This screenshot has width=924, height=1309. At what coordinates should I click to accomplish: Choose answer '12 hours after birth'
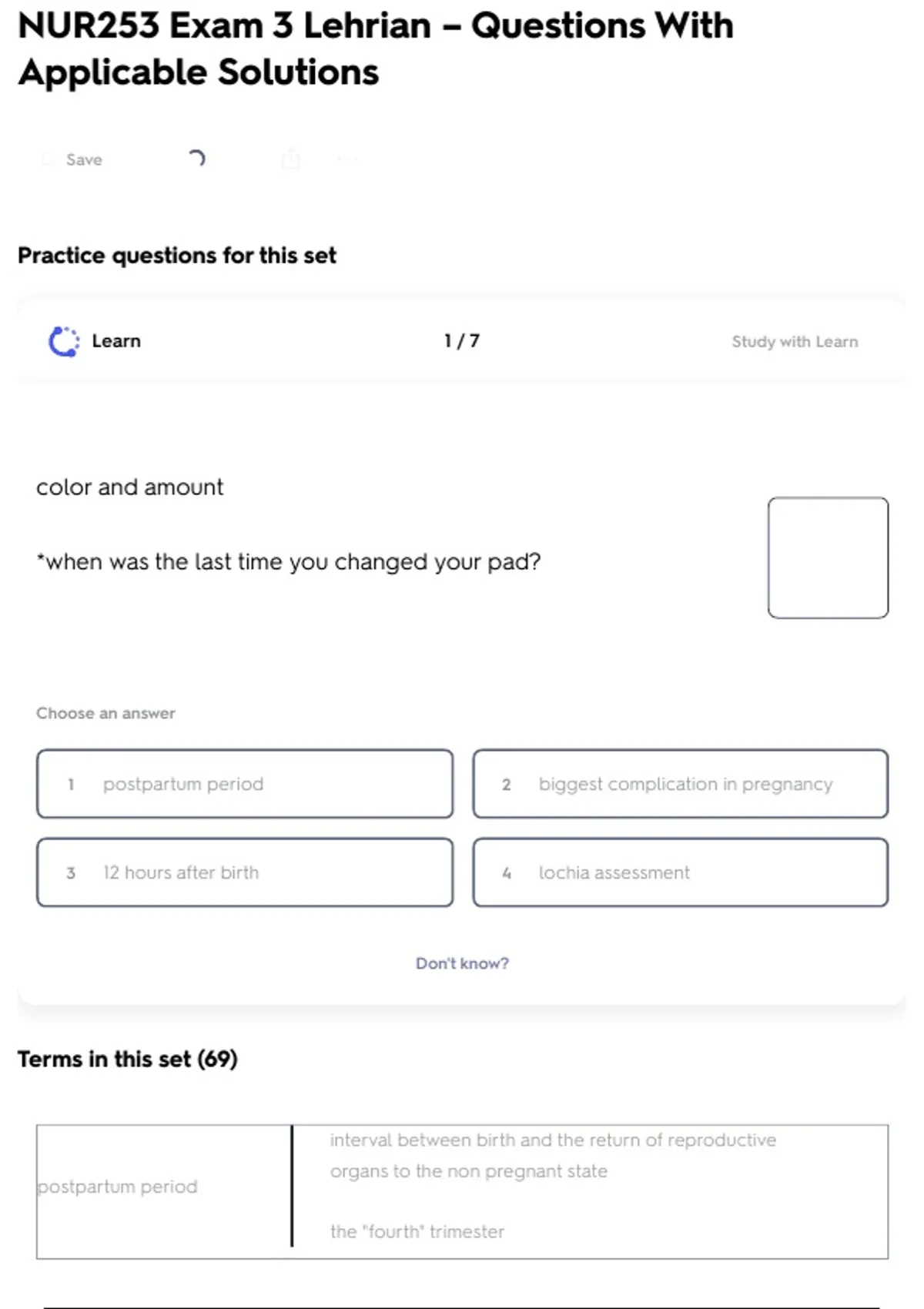click(245, 872)
